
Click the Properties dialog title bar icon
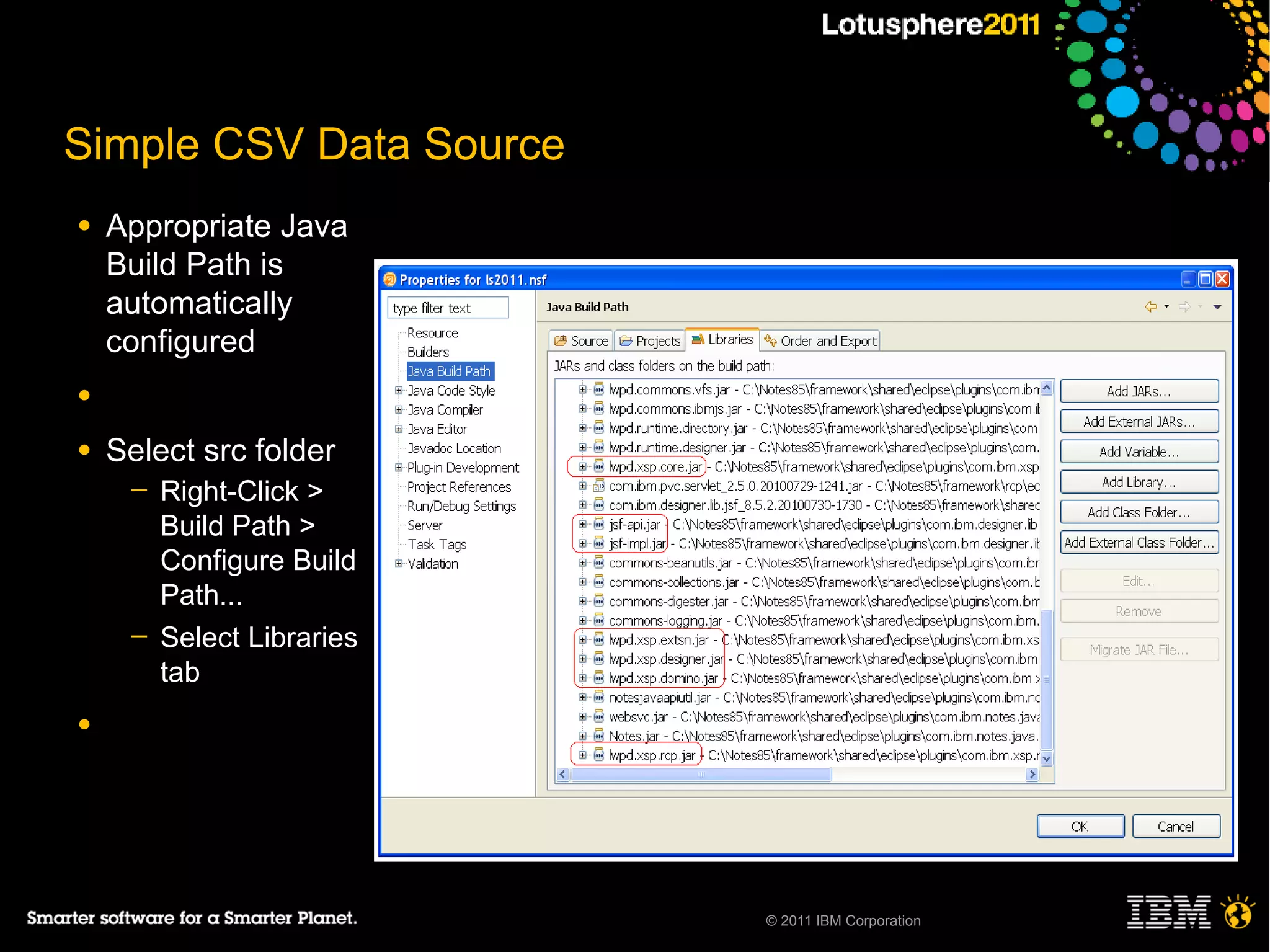[x=389, y=279]
